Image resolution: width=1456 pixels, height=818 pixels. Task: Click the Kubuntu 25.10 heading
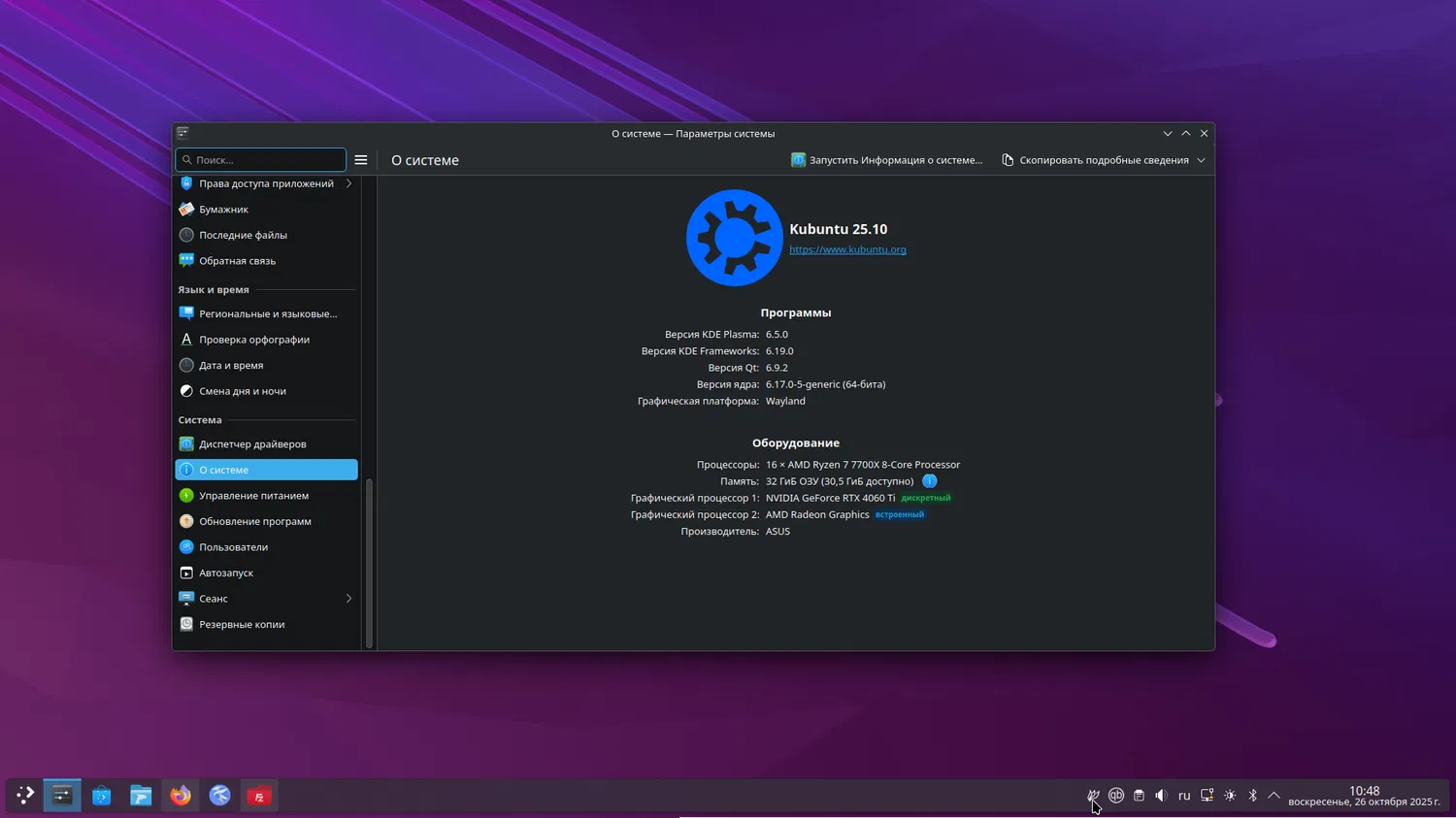click(x=839, y=229)
